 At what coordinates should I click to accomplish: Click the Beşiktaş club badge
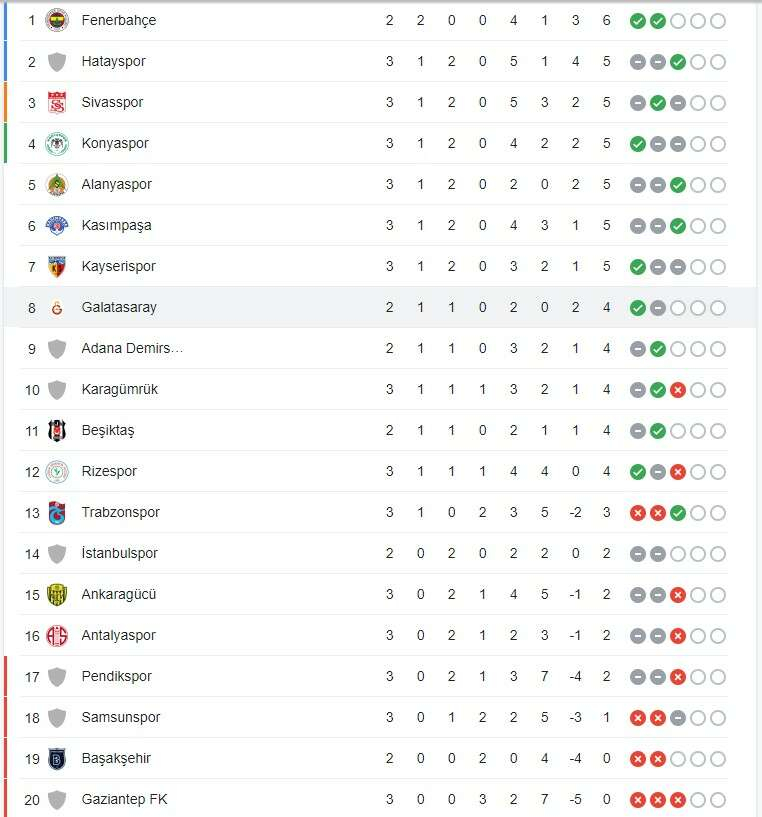pyautogui.click(x=57, y=431)
